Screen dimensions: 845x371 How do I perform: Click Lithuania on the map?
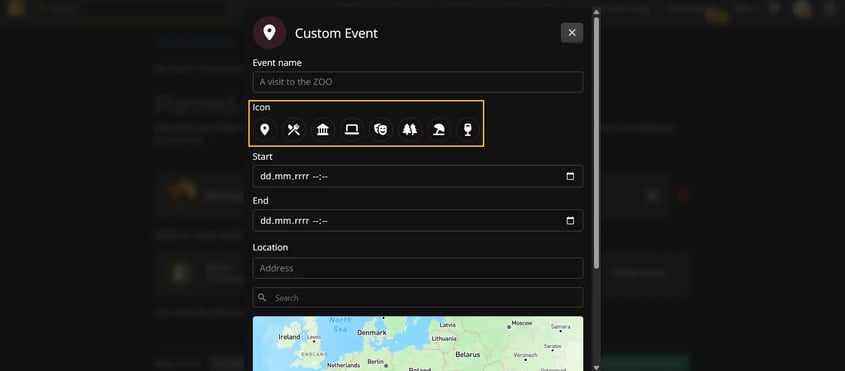(x=444, y=339)
